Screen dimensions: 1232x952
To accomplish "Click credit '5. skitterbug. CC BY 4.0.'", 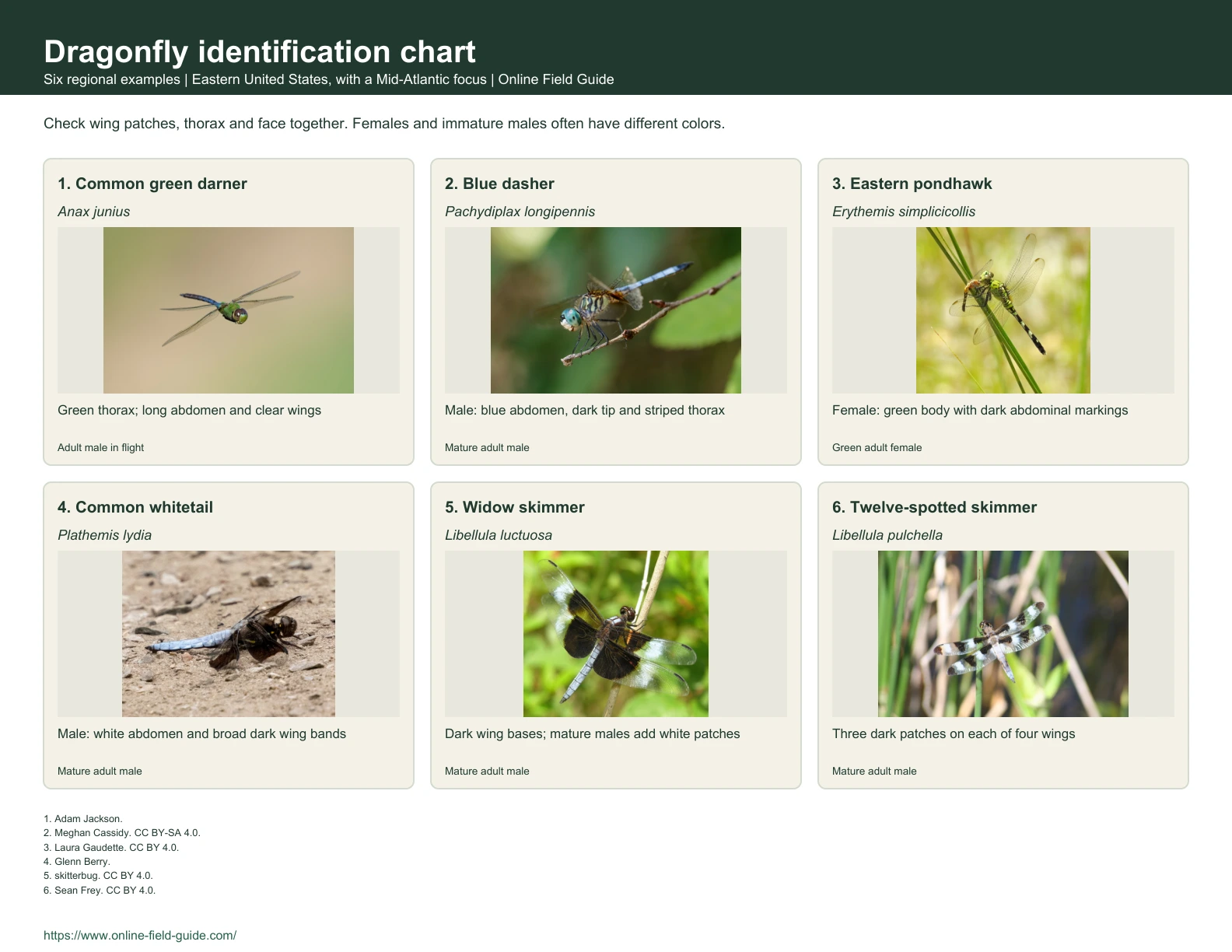I will coord(98,875).
